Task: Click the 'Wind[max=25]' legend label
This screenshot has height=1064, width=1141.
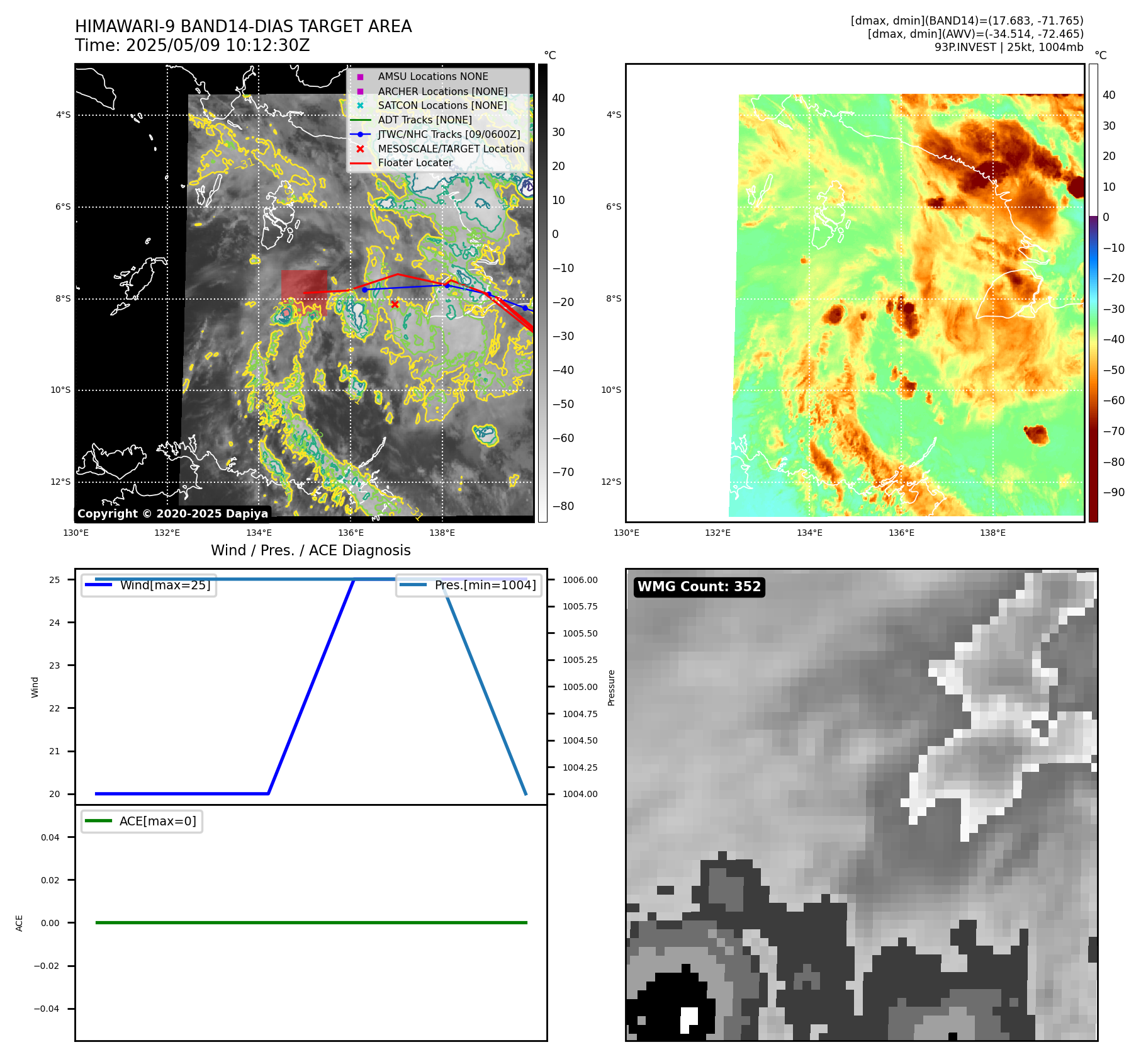Action: tap(166, 585)
